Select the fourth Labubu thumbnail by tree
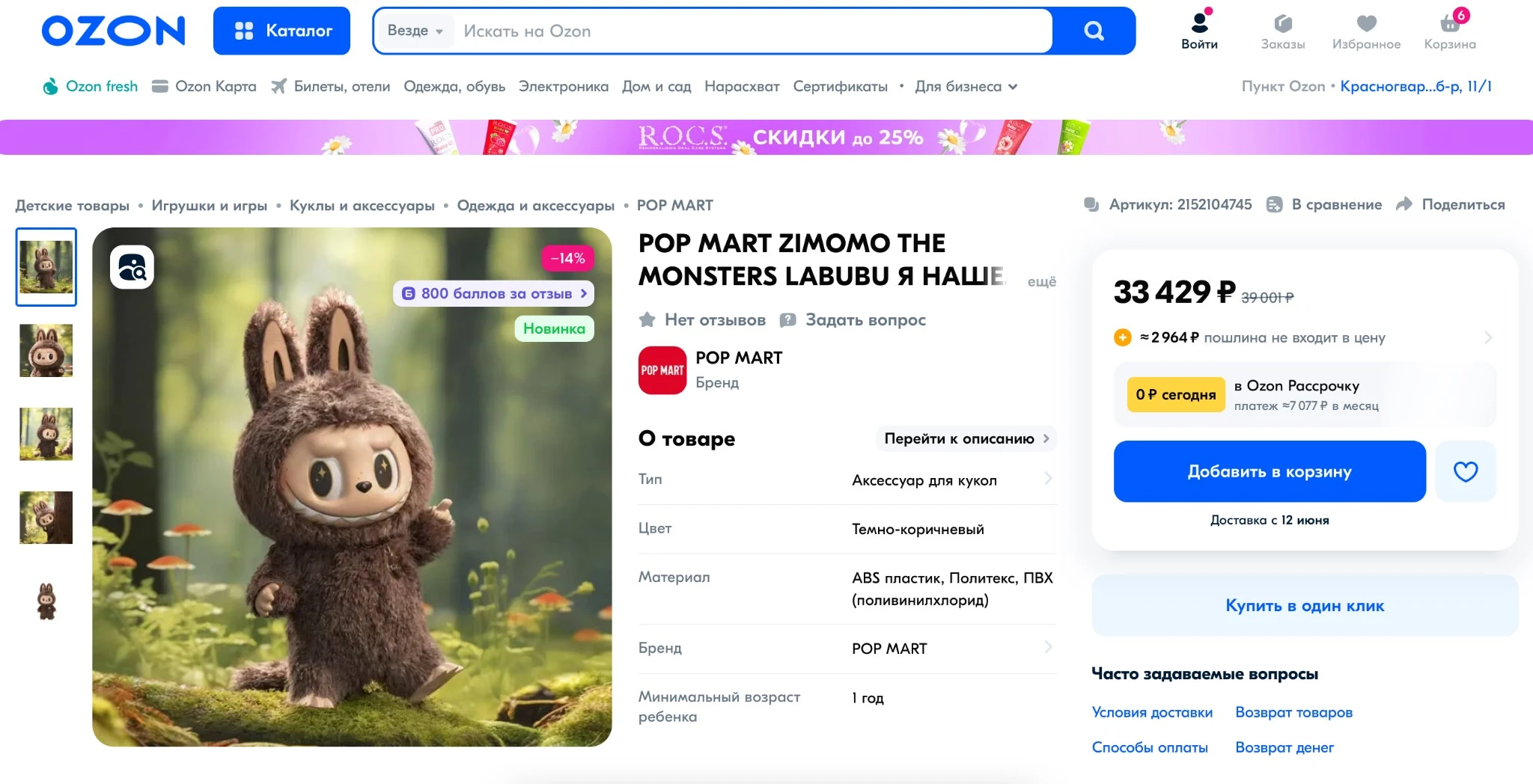The image size is (1533, 784). 46,518
